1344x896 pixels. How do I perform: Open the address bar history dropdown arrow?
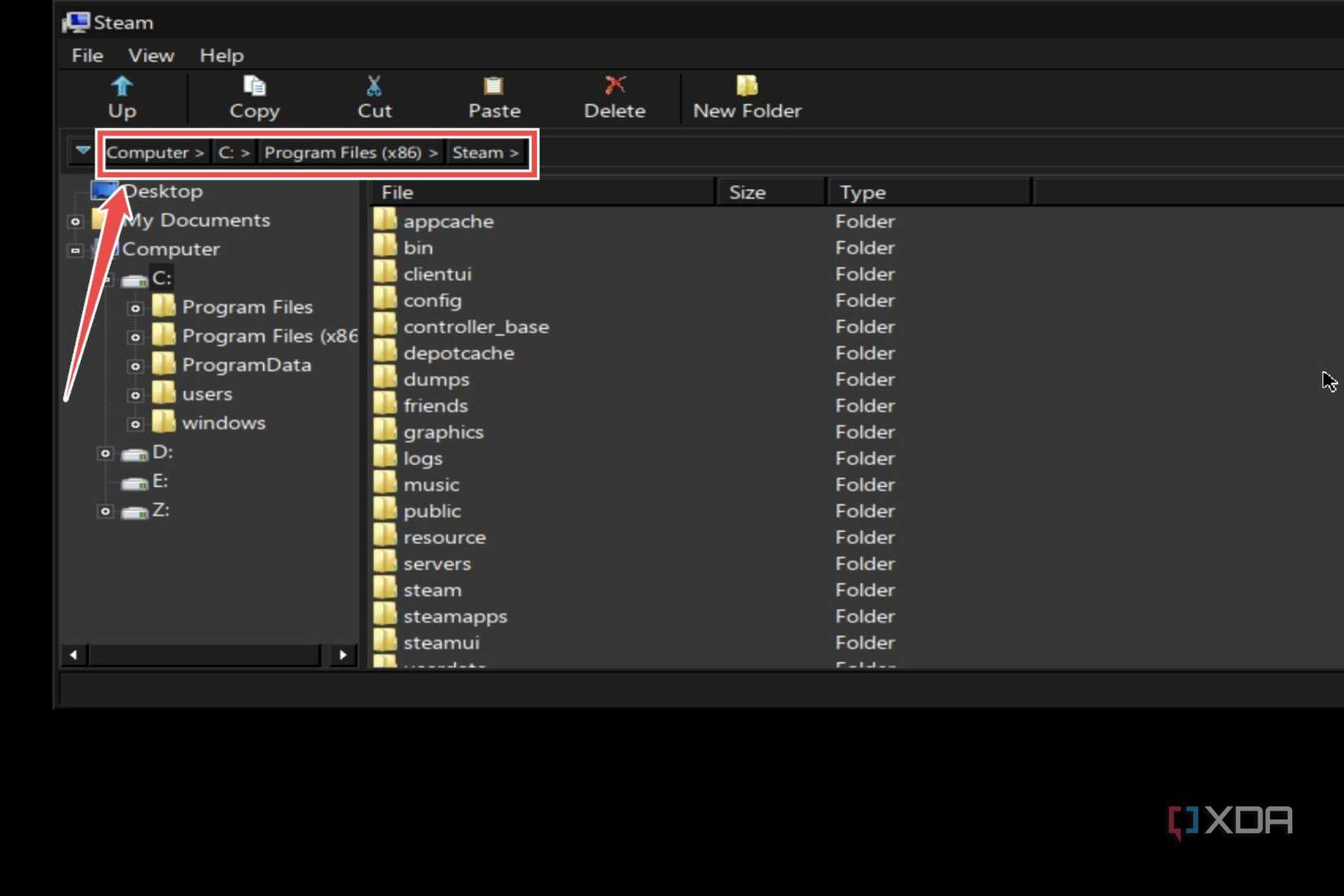pyautogui.click(x=82, y=151)
